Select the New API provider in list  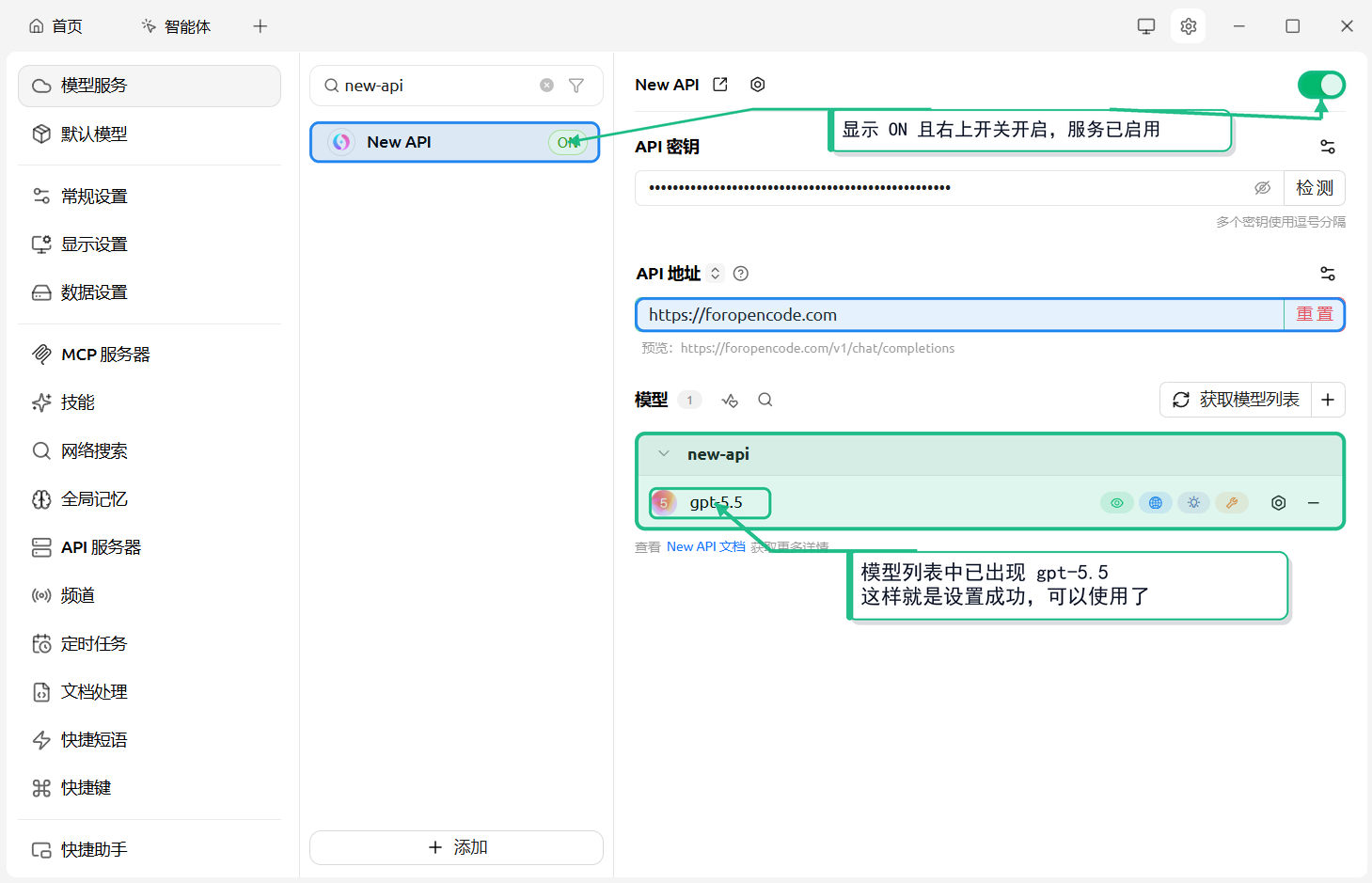[x=455, y=142]
